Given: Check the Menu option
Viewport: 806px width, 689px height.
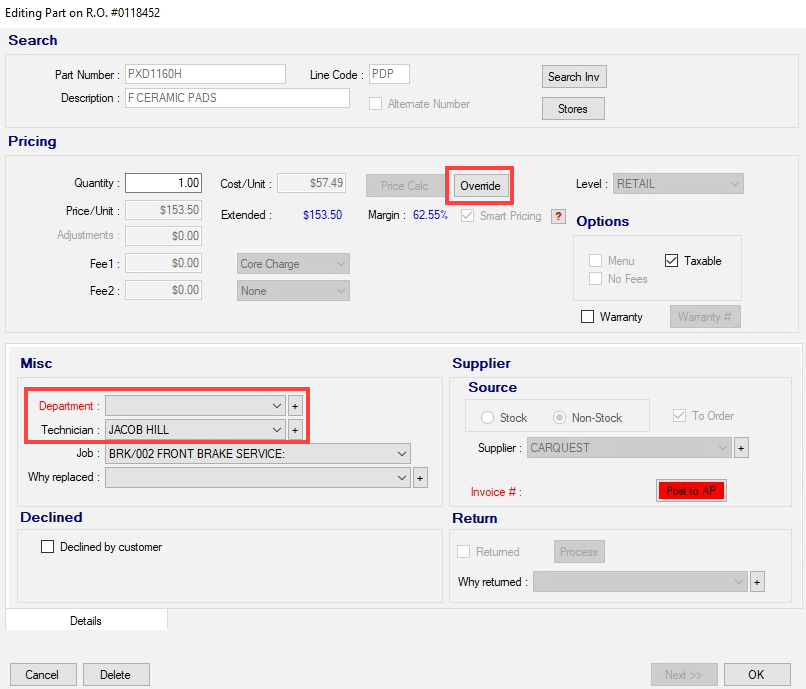Looking at the screenshot, I should coord(595,261).
